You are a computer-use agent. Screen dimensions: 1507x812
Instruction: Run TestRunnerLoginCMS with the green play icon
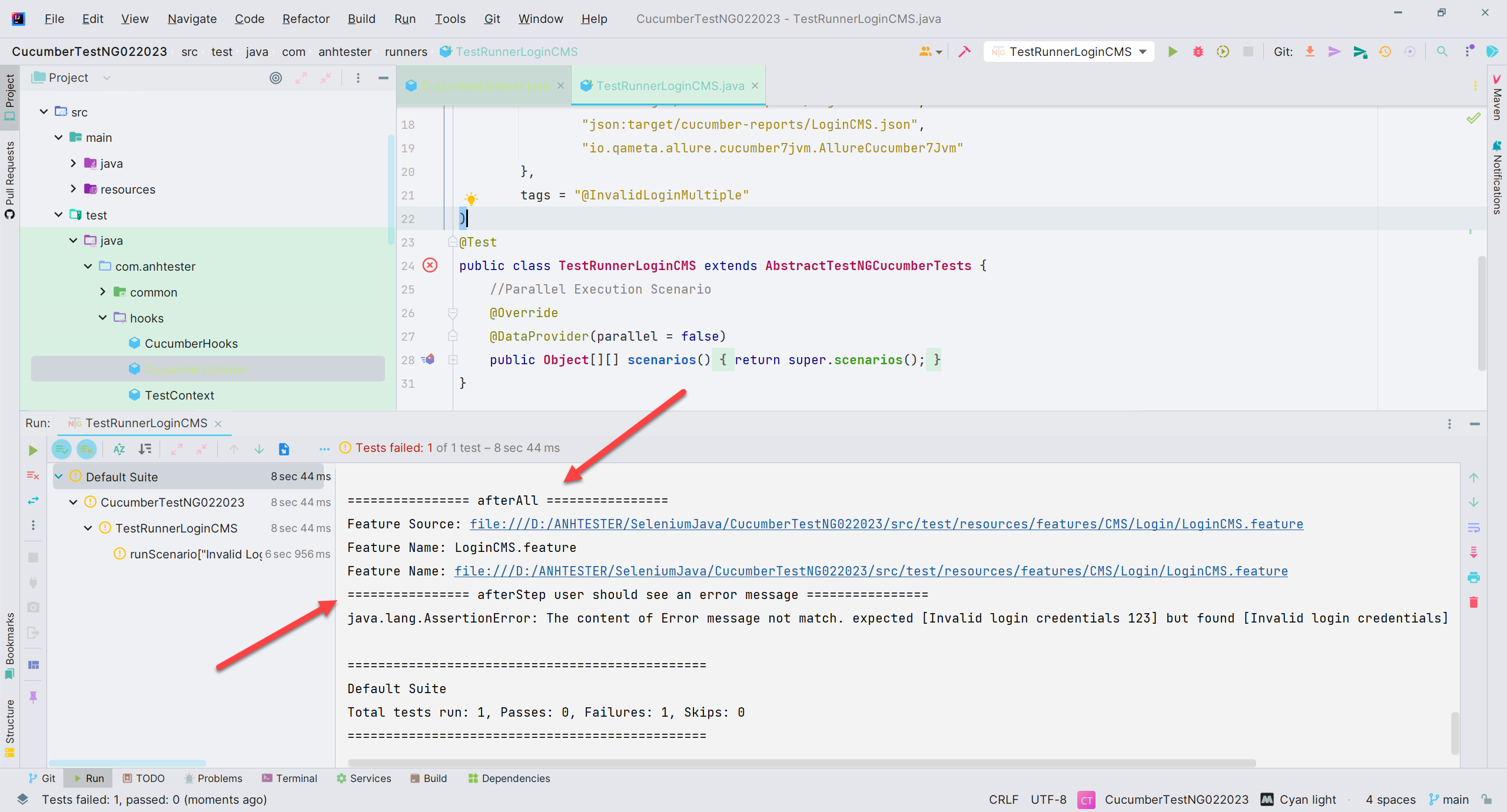coord(1172,52)
